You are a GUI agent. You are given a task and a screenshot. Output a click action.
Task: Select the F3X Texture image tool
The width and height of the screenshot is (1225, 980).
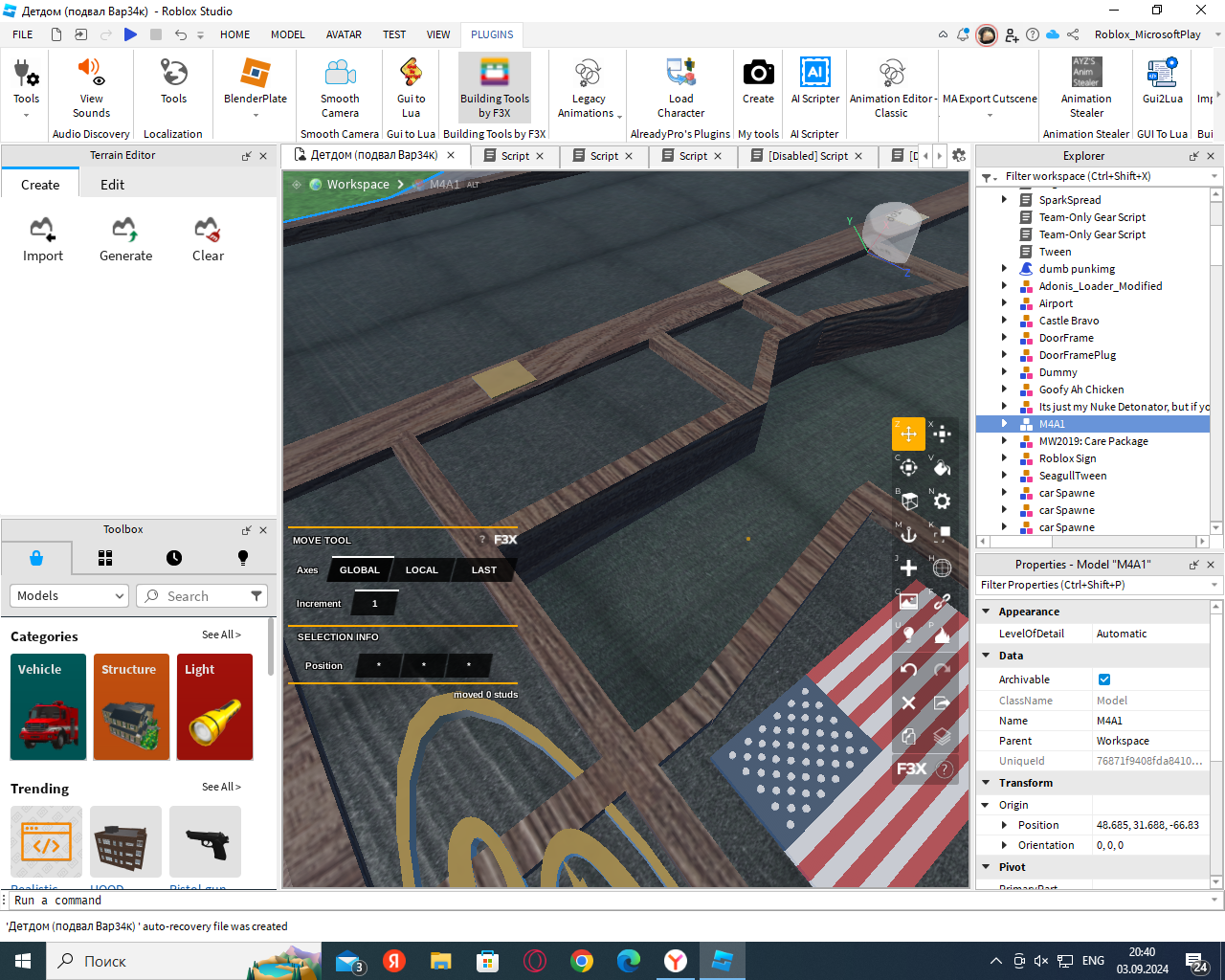[908, 601]
